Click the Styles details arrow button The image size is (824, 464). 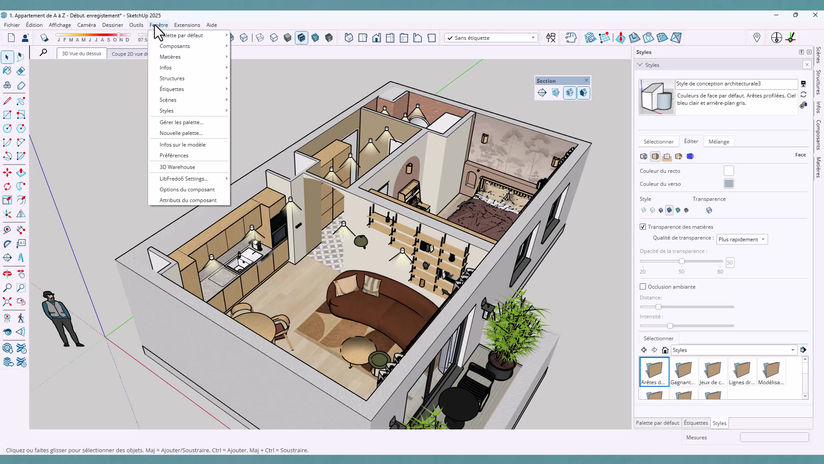click(x=803, y=350)
